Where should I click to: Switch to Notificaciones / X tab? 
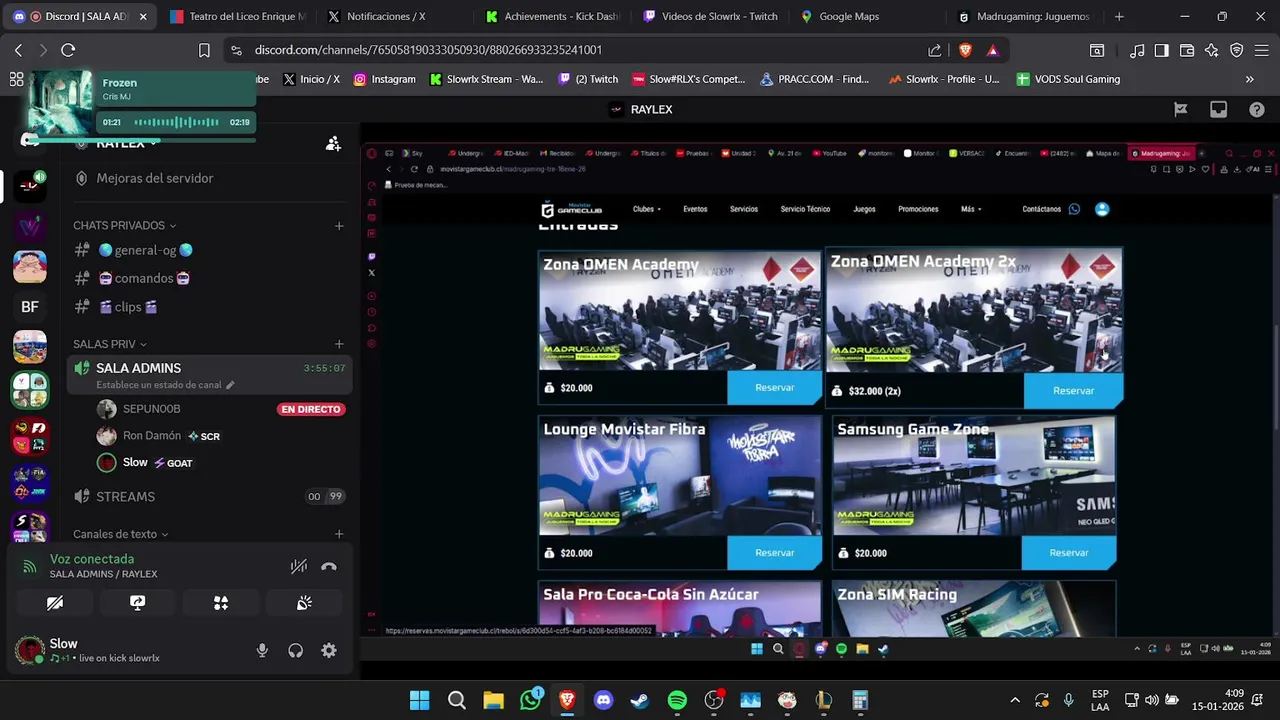[388, 17]
